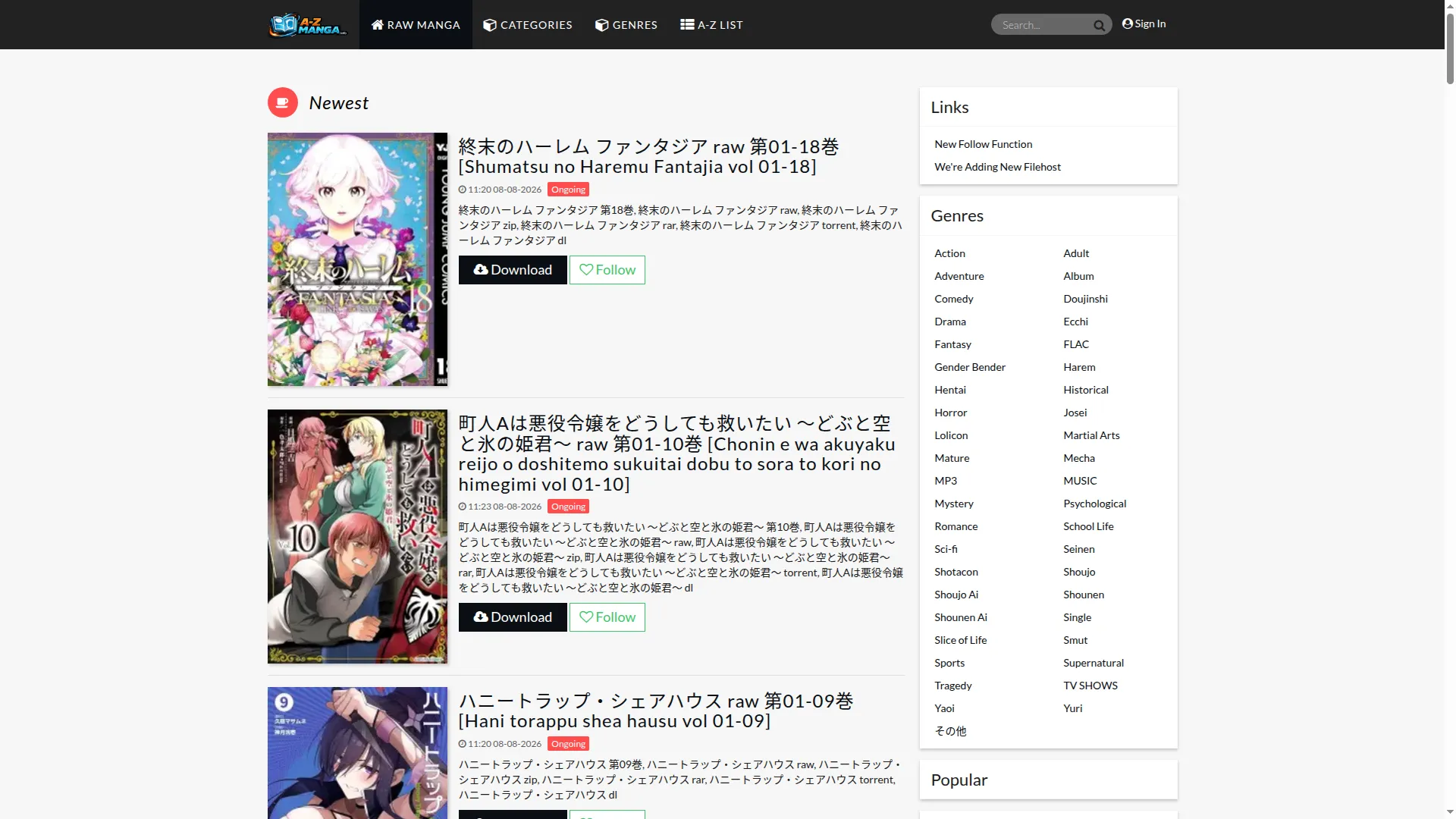Viewport: 1456px width, 819px height.
Task: Click the Sign In link
Action: click(1144, 24)
